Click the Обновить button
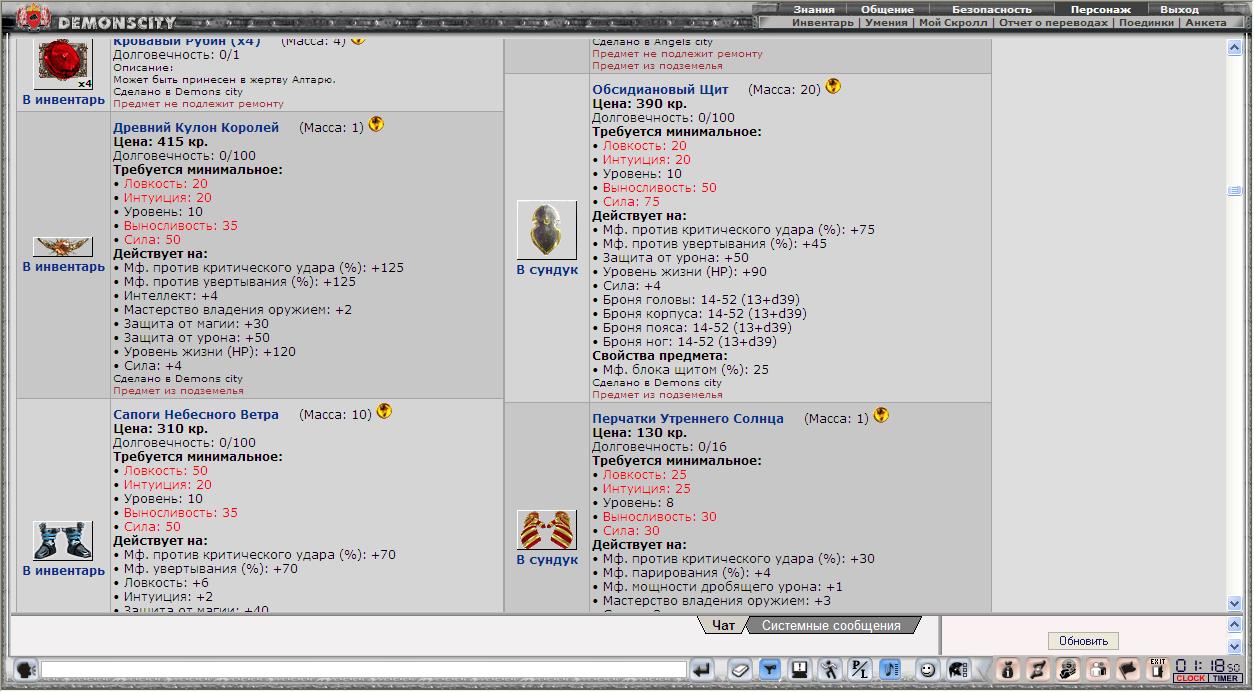 click(1084, 641)
